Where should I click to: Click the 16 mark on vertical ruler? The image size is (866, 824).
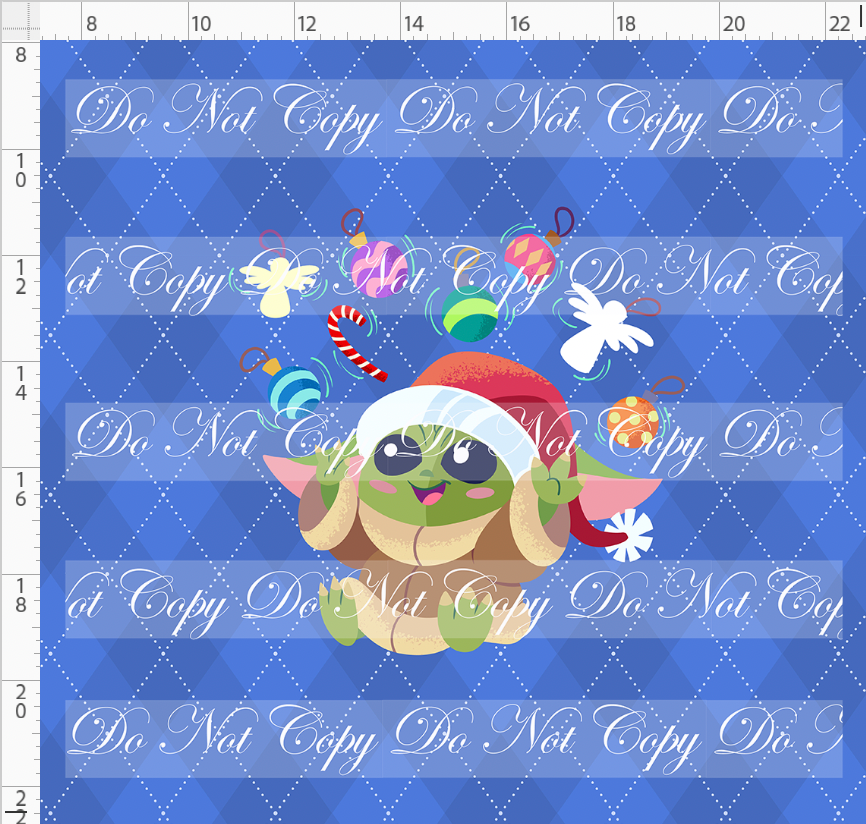[20, 489]
